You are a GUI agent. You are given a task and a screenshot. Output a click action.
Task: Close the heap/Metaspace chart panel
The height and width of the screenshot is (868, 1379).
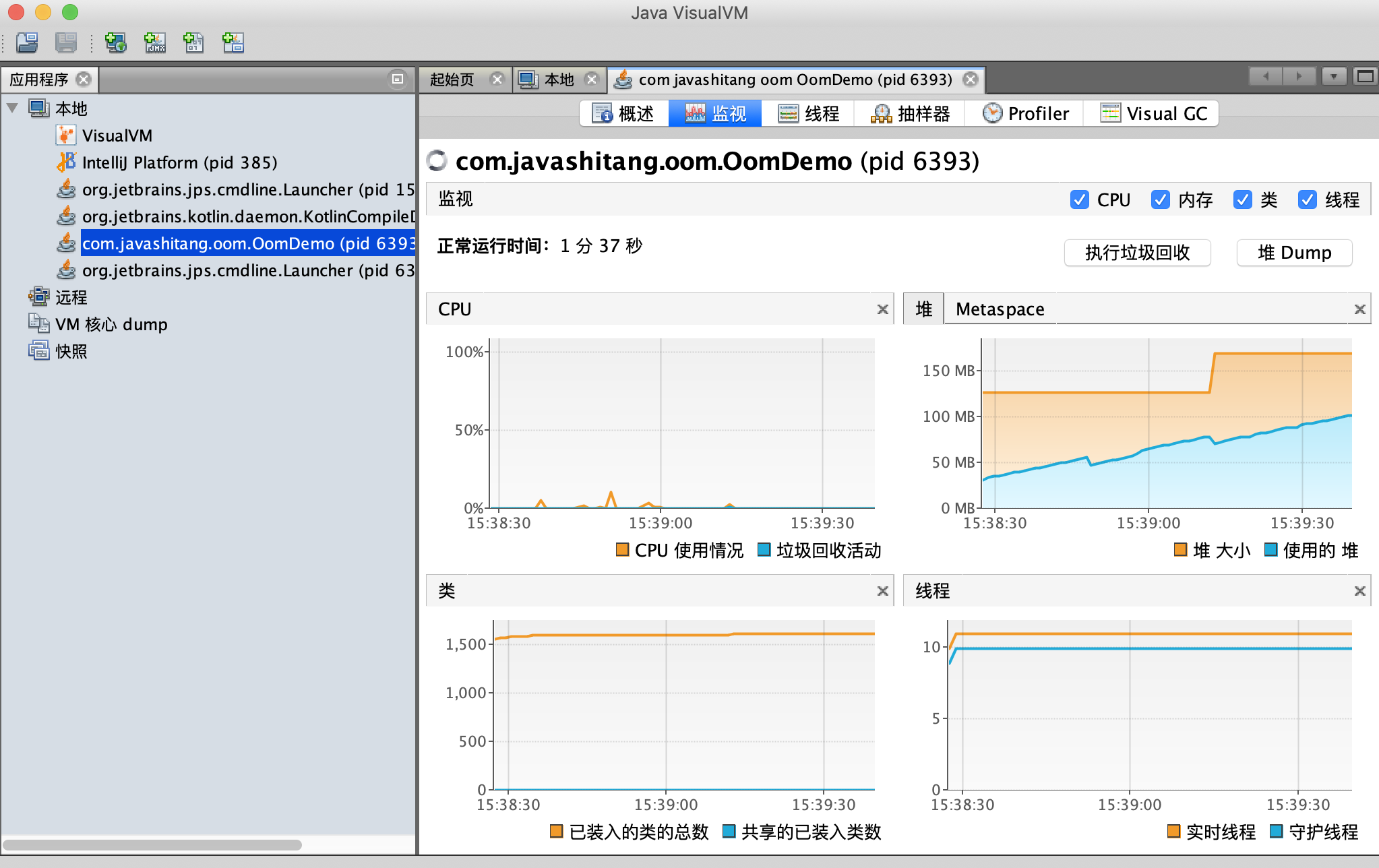coord(1359,309)
